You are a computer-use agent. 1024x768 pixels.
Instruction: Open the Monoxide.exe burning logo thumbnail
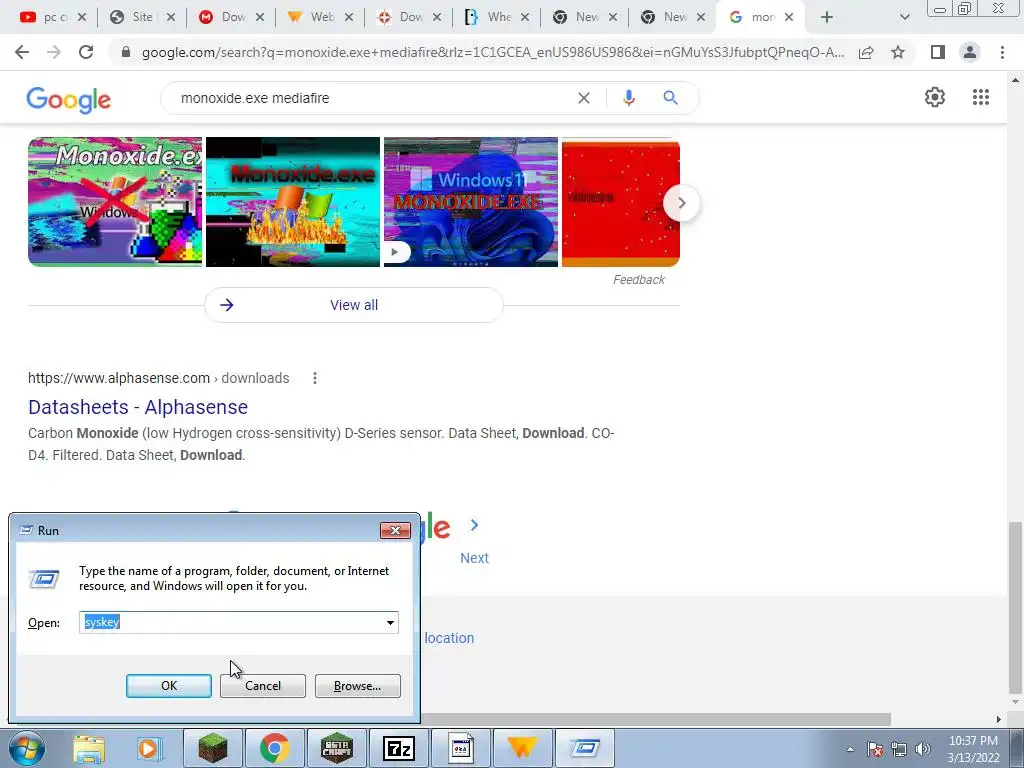point(293,202)
